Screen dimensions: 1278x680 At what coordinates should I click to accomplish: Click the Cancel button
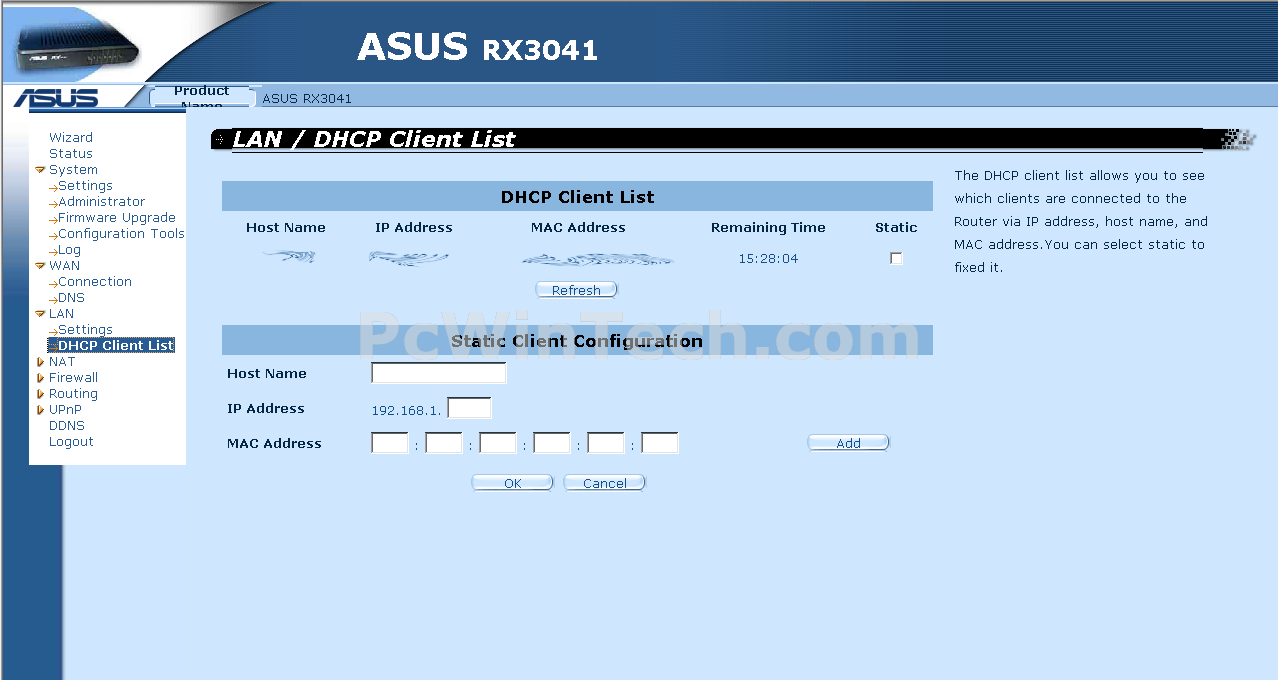pos(604,483)
